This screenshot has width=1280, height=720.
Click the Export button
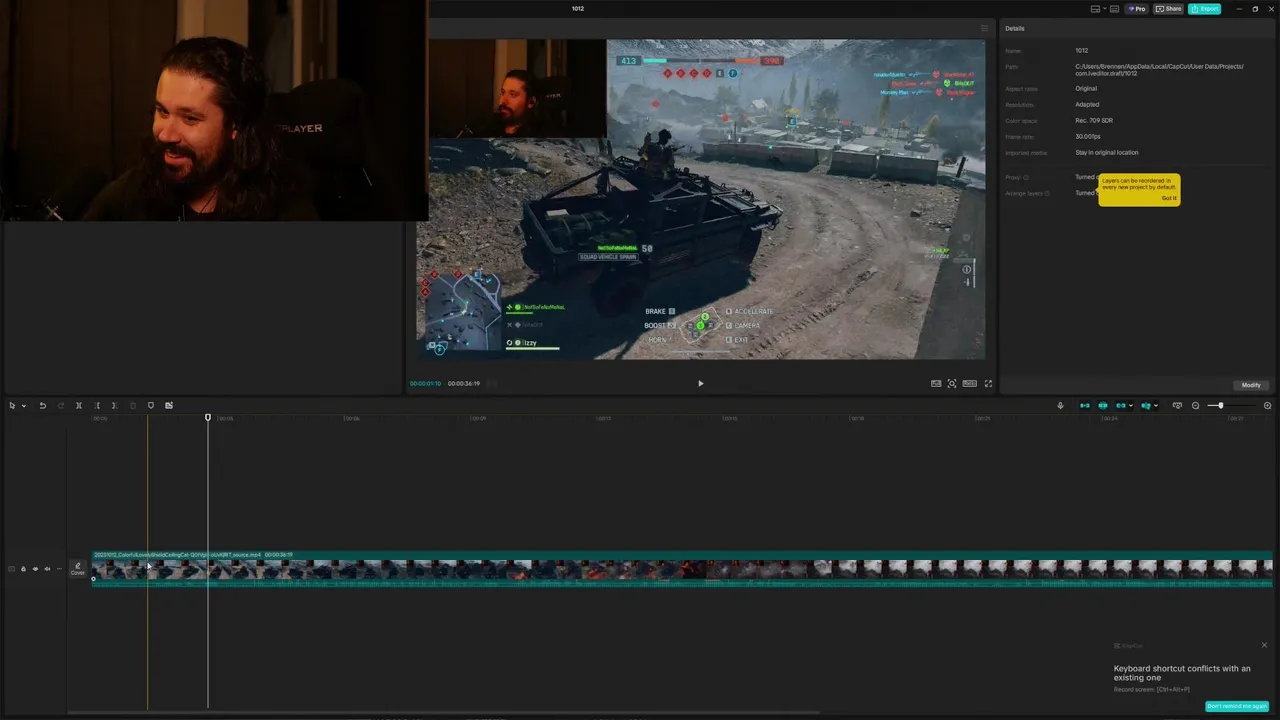pos(1205,9)
